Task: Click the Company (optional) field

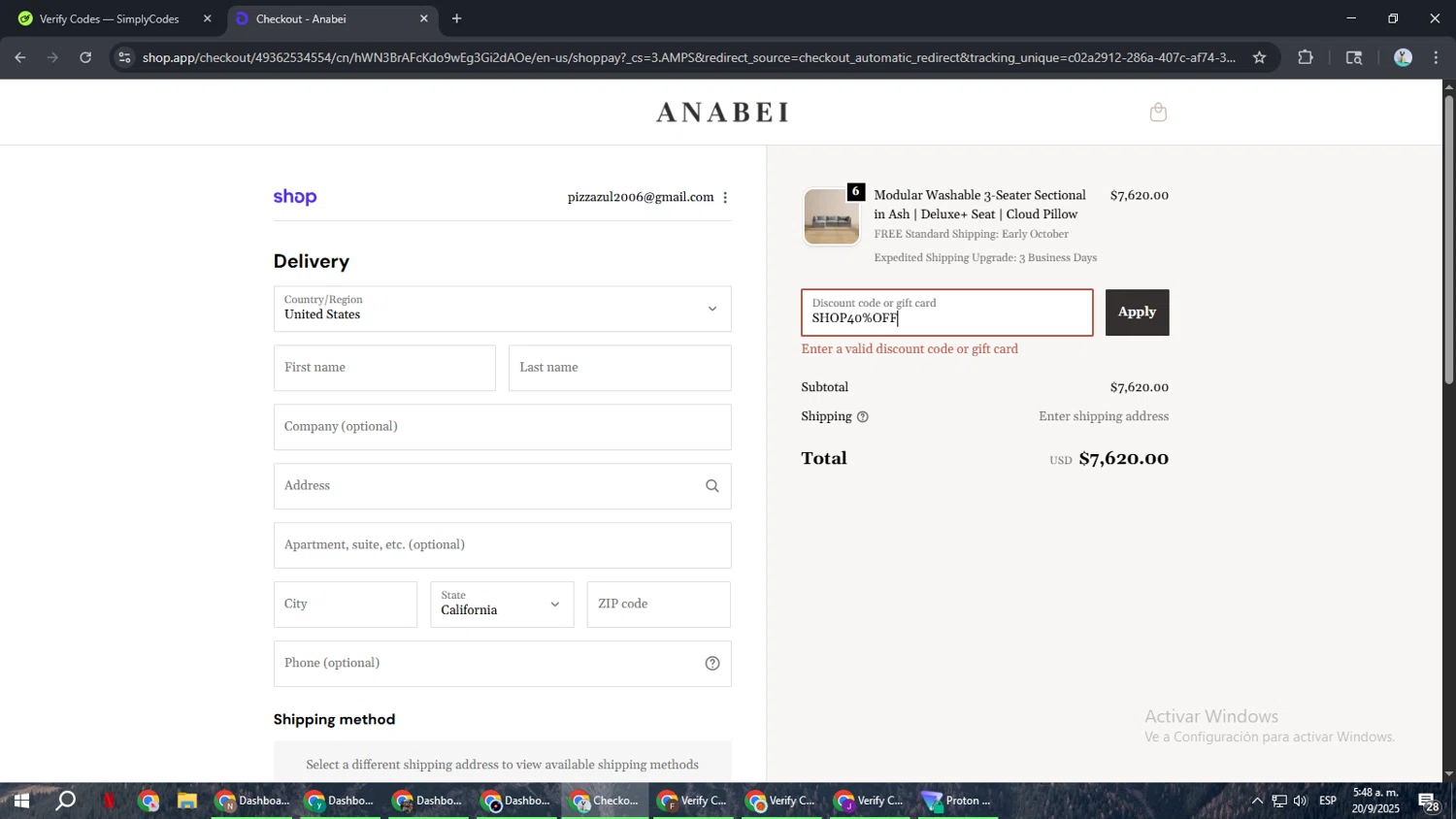Action: pos(502,427)
